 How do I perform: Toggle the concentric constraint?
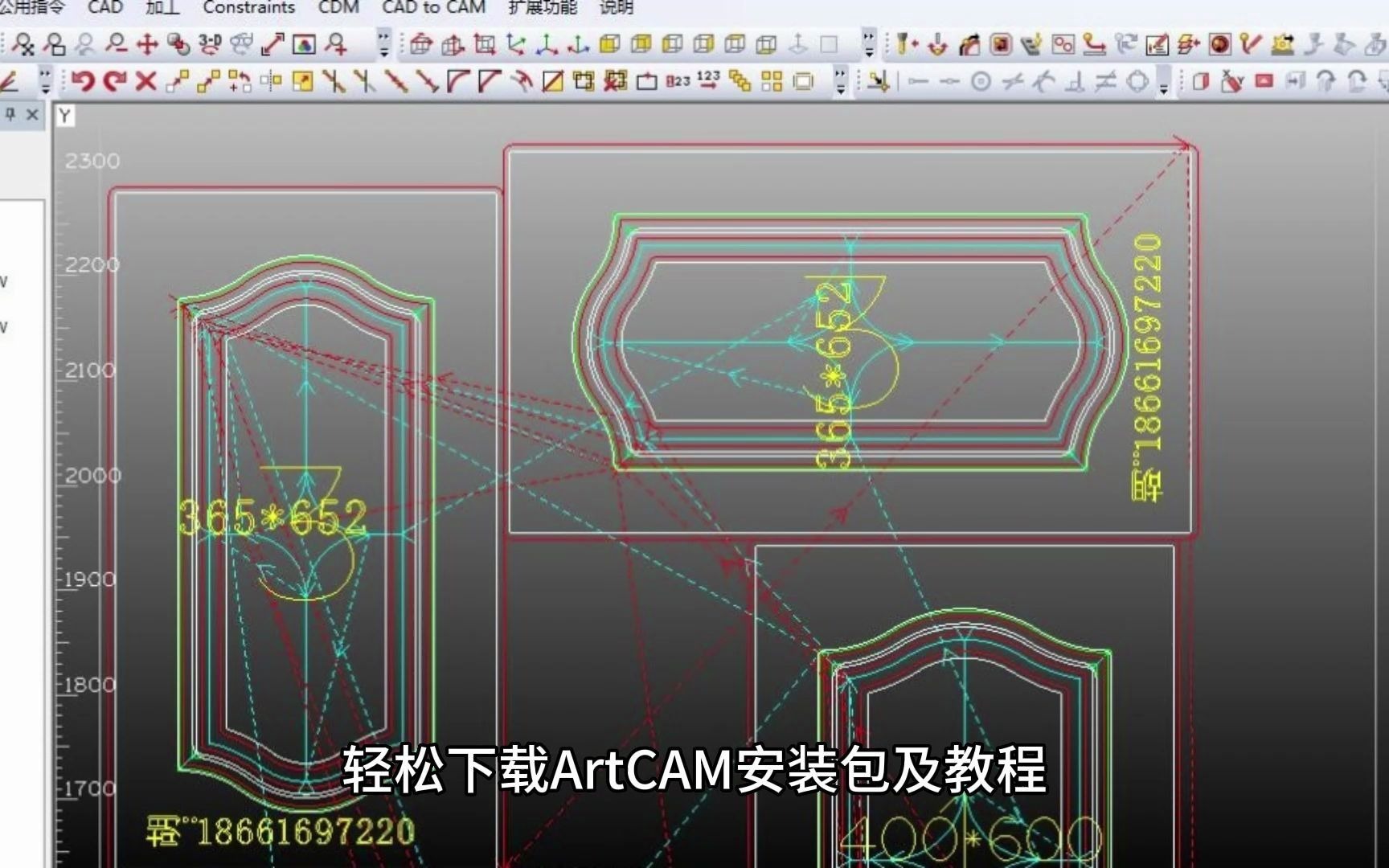pyautogui.click(x=980, y=80)
